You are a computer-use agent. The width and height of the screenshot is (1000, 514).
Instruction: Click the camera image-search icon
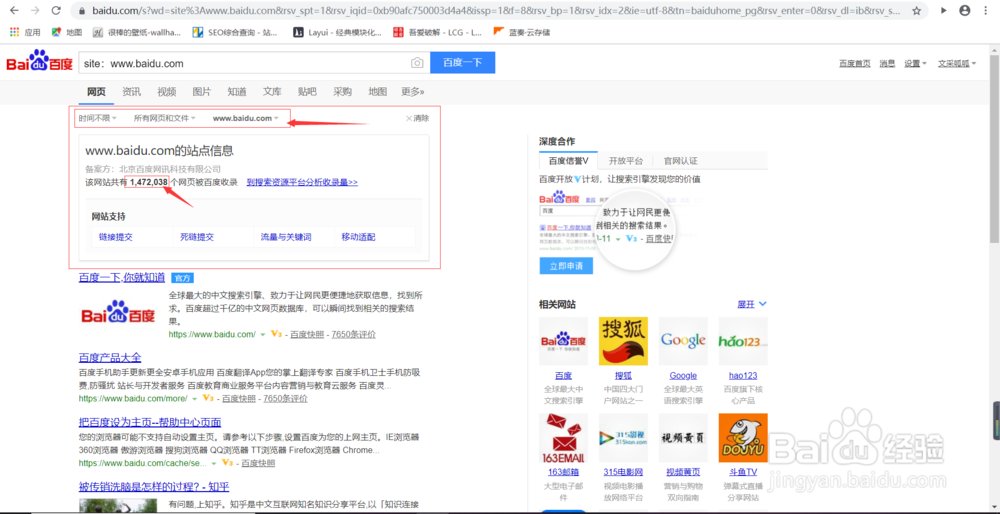click(x=416, y=62)
